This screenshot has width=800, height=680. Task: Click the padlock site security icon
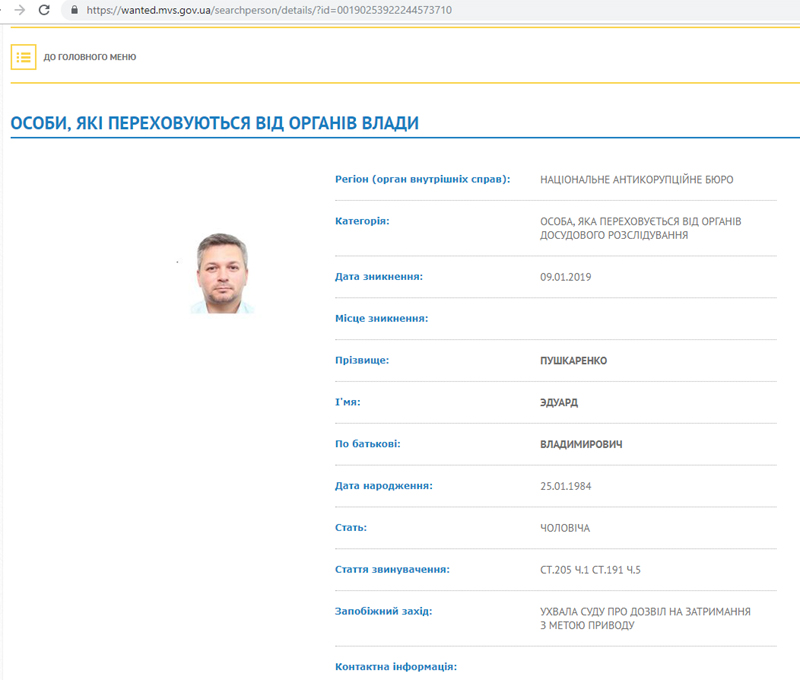[x=72, y=9]
